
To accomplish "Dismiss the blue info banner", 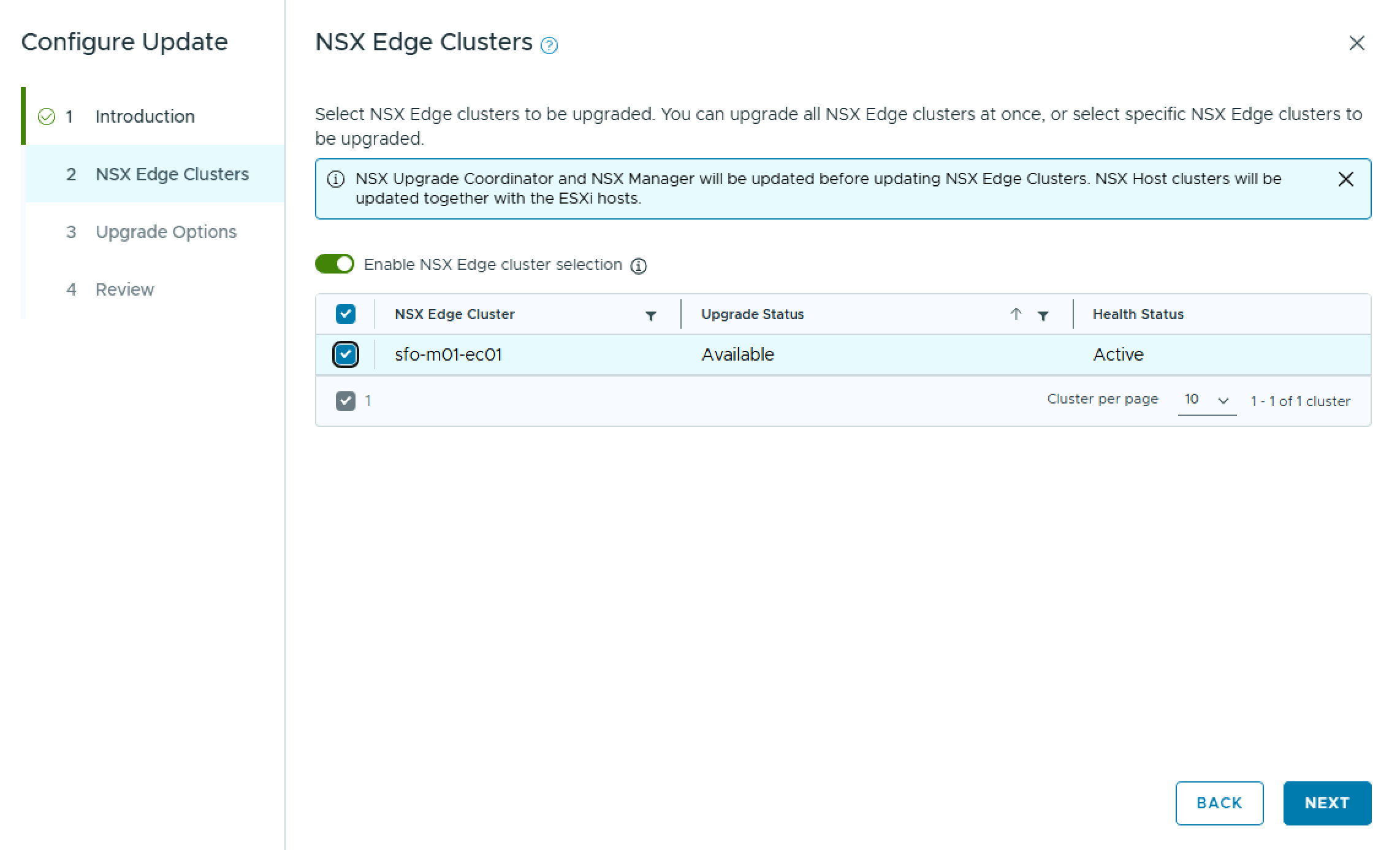I will [1345, 179].
